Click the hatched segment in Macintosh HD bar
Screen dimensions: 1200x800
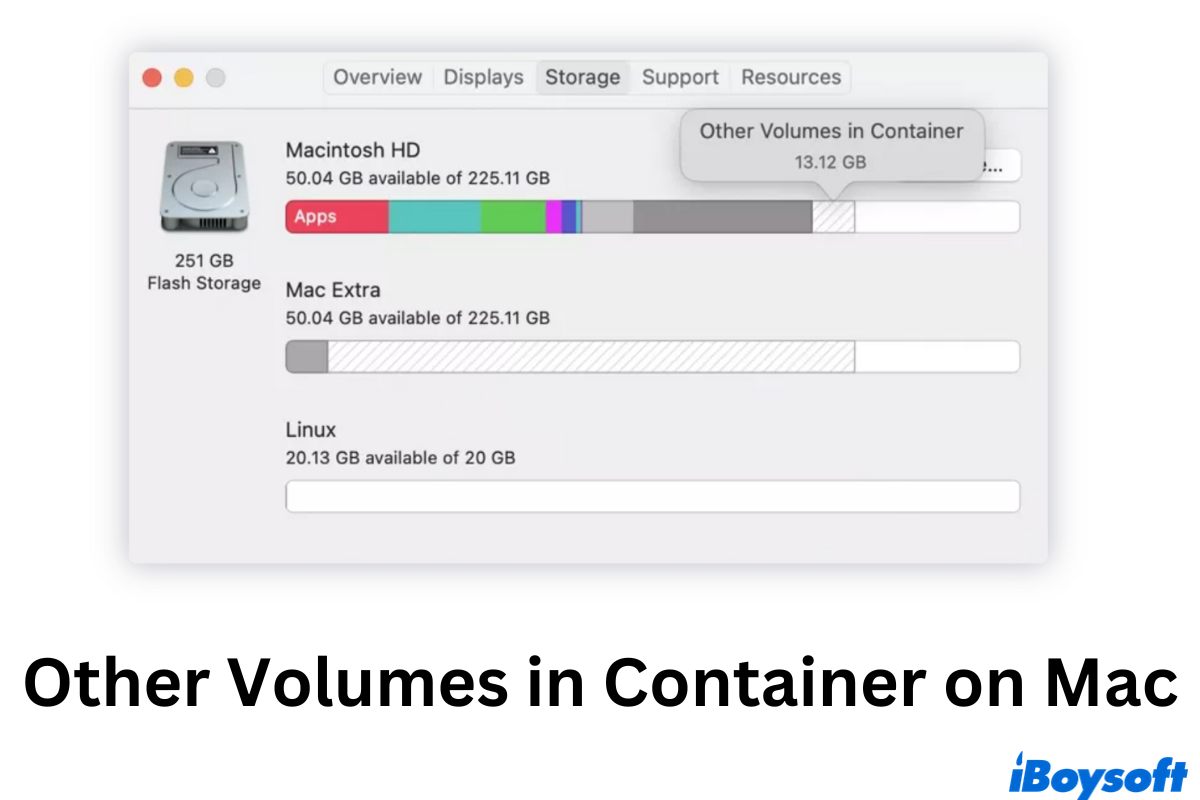833,217
